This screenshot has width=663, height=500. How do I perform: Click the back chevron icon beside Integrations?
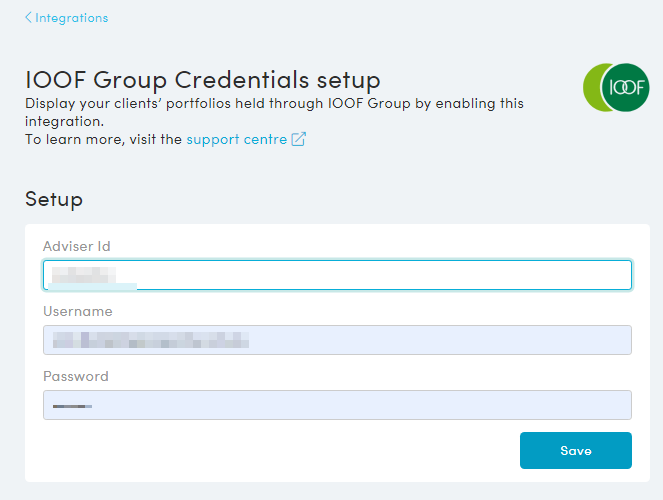[28, 17]
